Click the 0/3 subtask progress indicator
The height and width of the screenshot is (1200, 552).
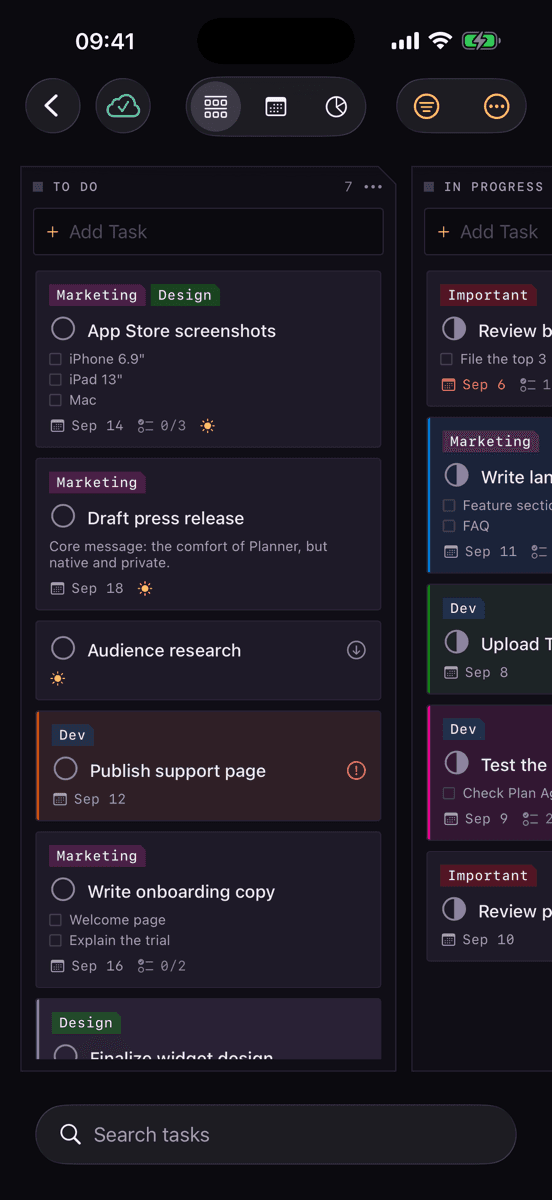tap(162, 426)
